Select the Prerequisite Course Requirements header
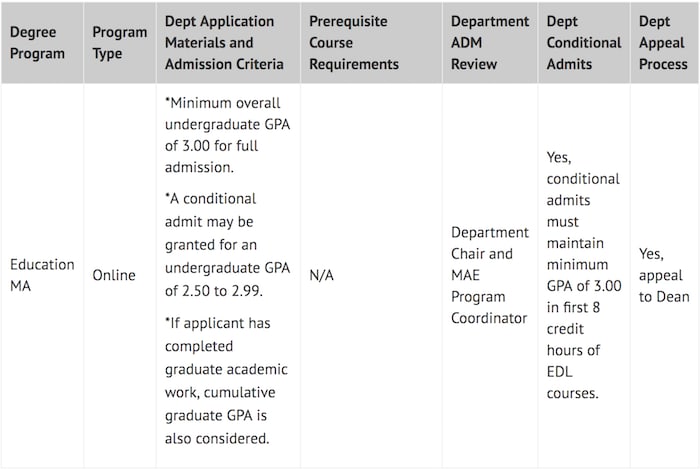This screenshot has width=700, height=470. point(371,43)
